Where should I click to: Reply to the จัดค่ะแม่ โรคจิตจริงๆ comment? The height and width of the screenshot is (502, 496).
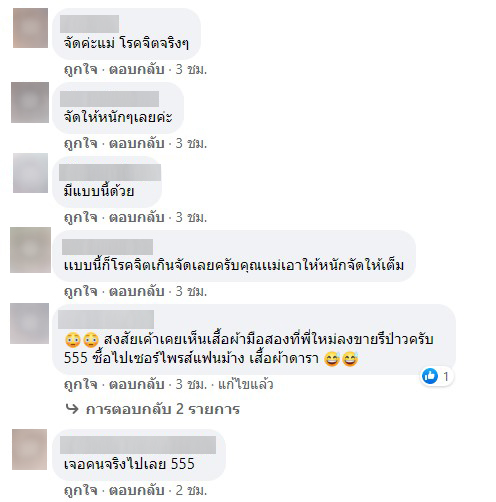(137, 69)
